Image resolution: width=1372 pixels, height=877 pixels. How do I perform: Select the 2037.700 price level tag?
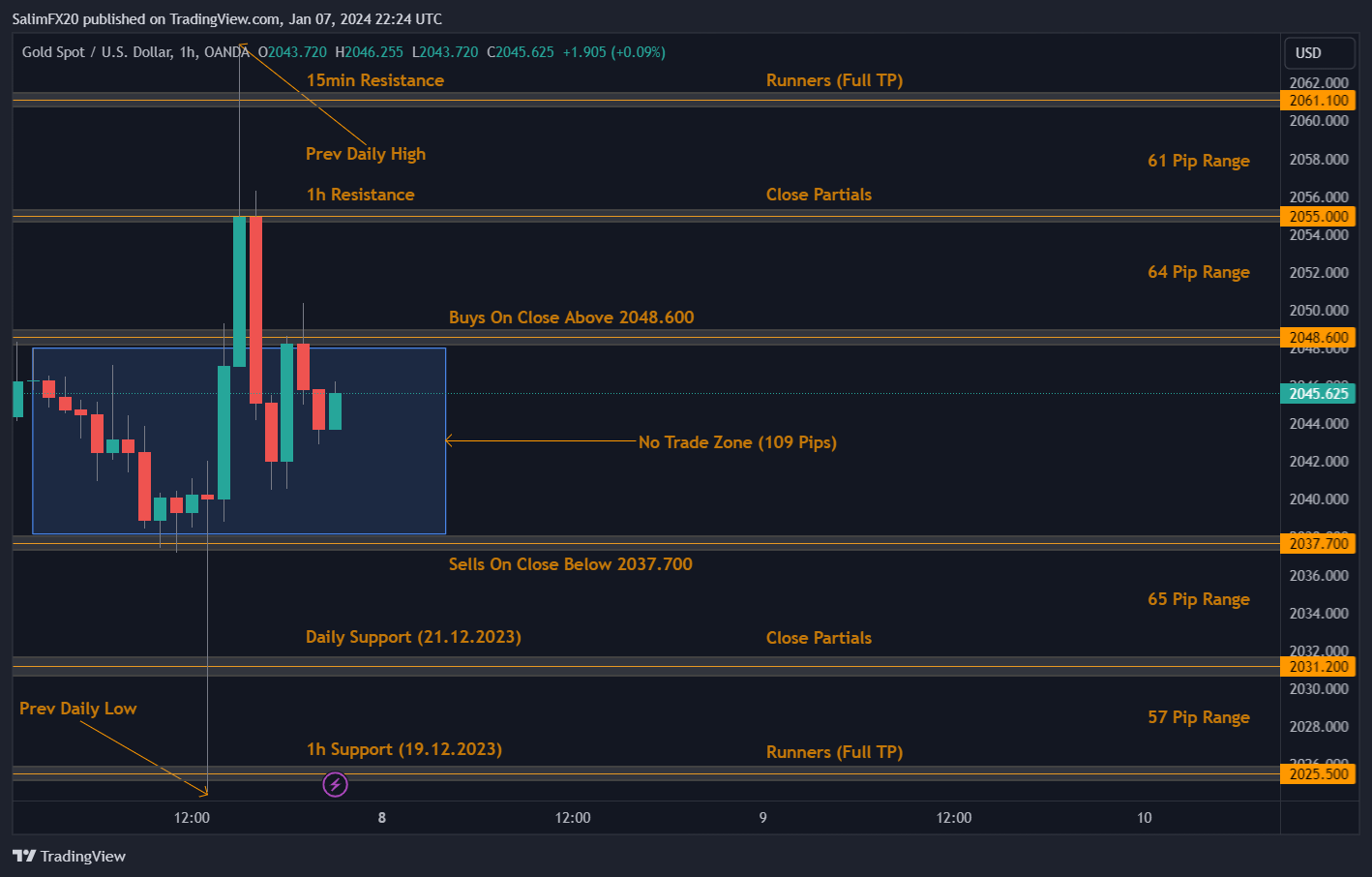tap(1318, 543)
